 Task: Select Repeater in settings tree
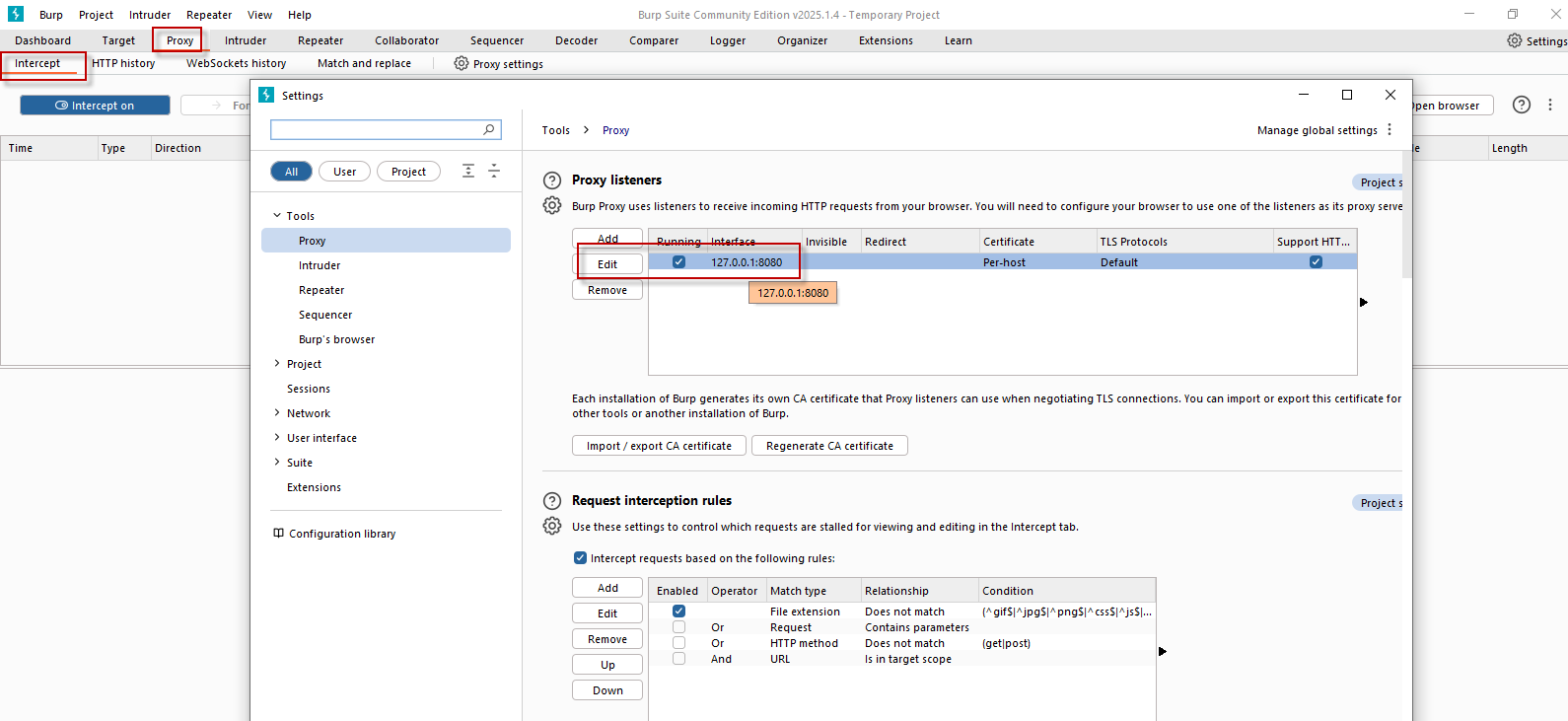coord(321,290)
